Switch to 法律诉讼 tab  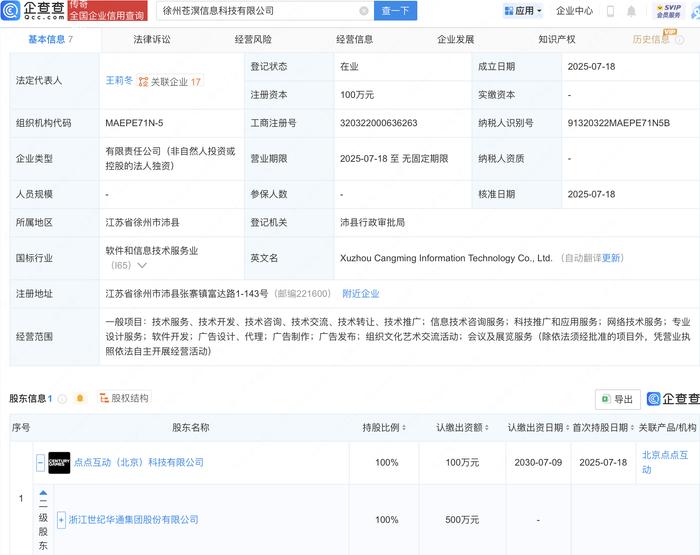click(152, 40)
